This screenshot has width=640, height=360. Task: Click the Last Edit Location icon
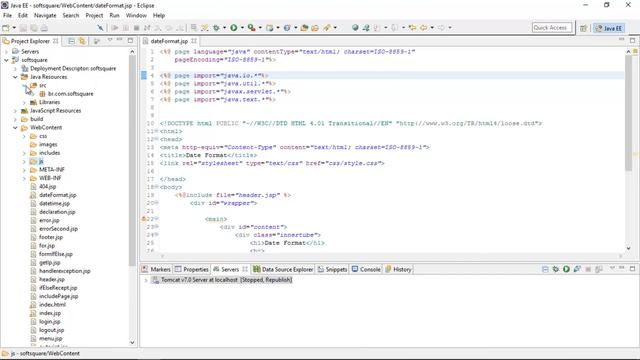pyautogui.click(x=413, y=28)
